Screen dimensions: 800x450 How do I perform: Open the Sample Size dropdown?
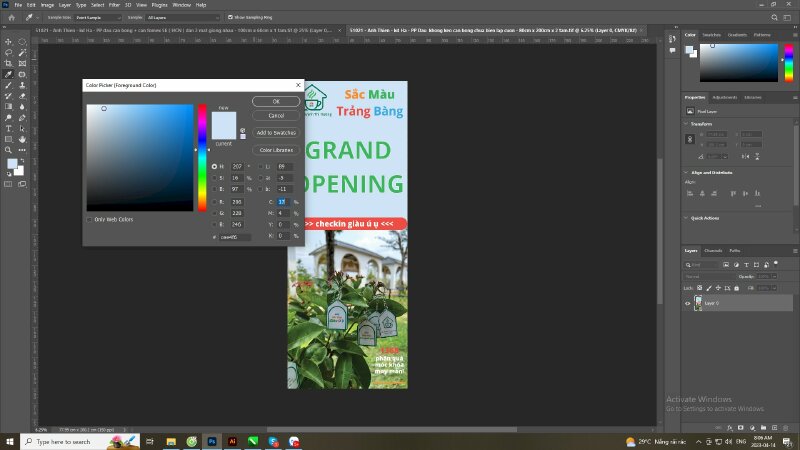[x=97, y=17]
